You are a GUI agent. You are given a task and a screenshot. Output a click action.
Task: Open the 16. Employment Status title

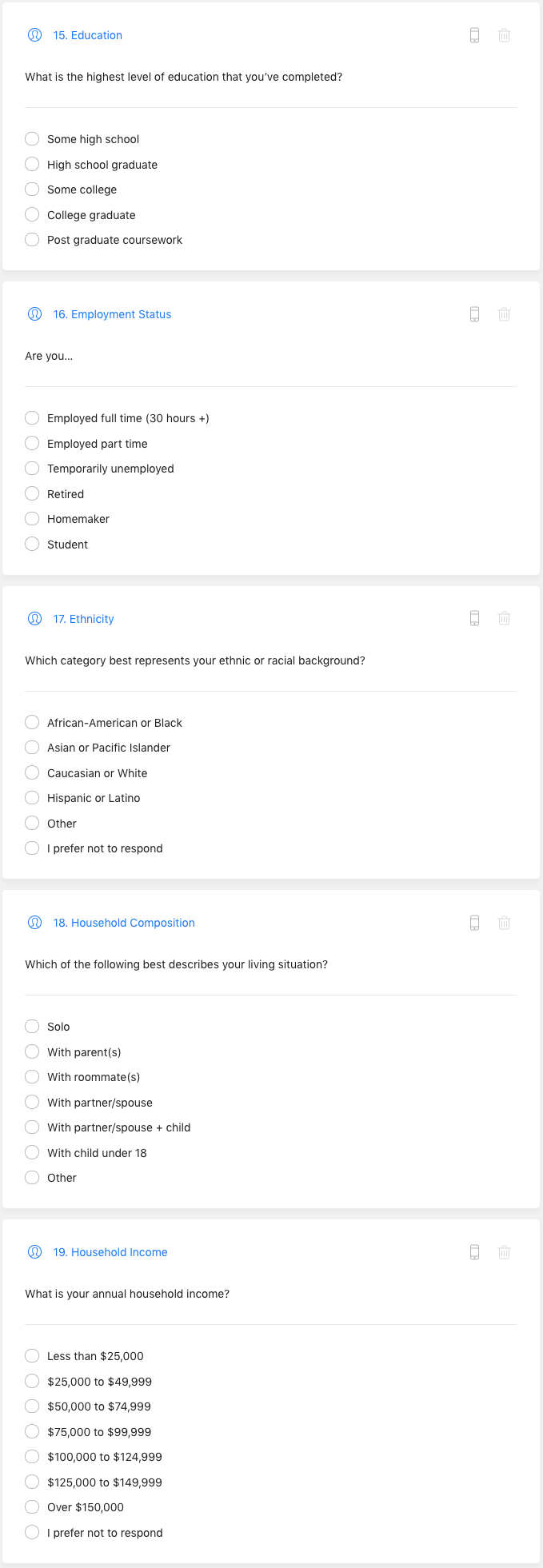coord(112,314)
